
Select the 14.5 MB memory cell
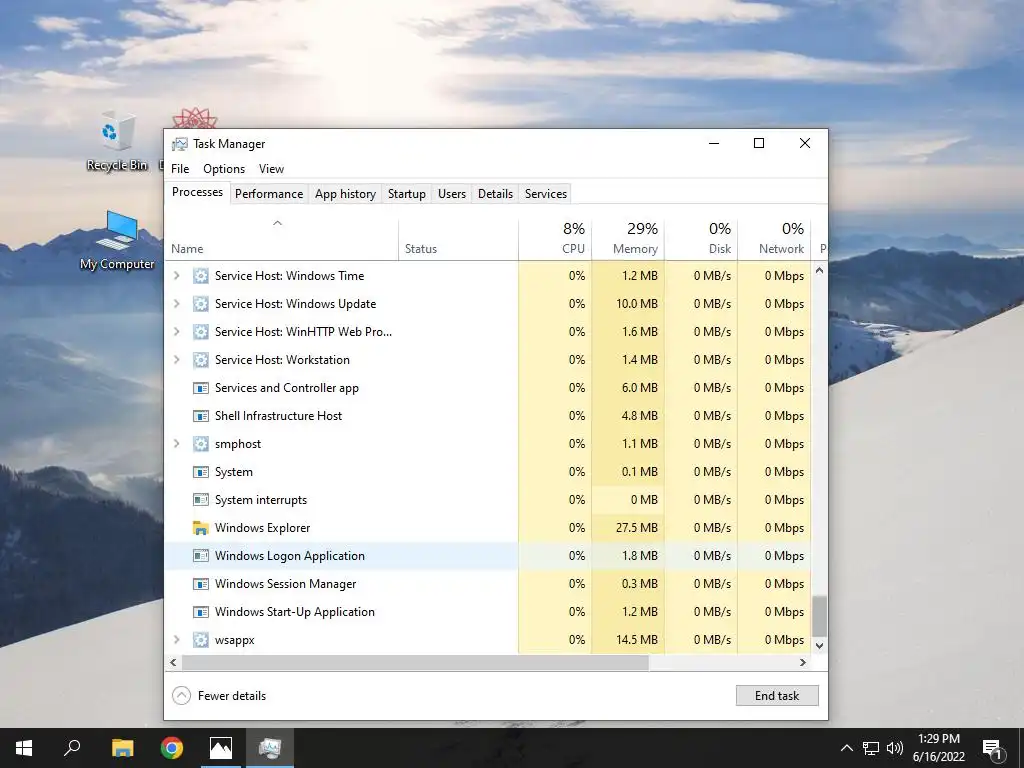[628, 640]
